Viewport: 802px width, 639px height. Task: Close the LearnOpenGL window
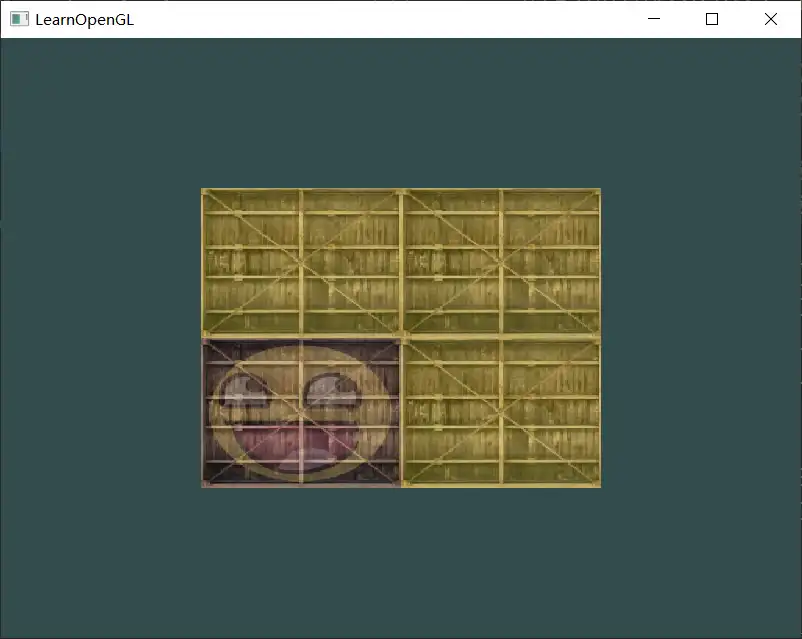pos(771,19)
